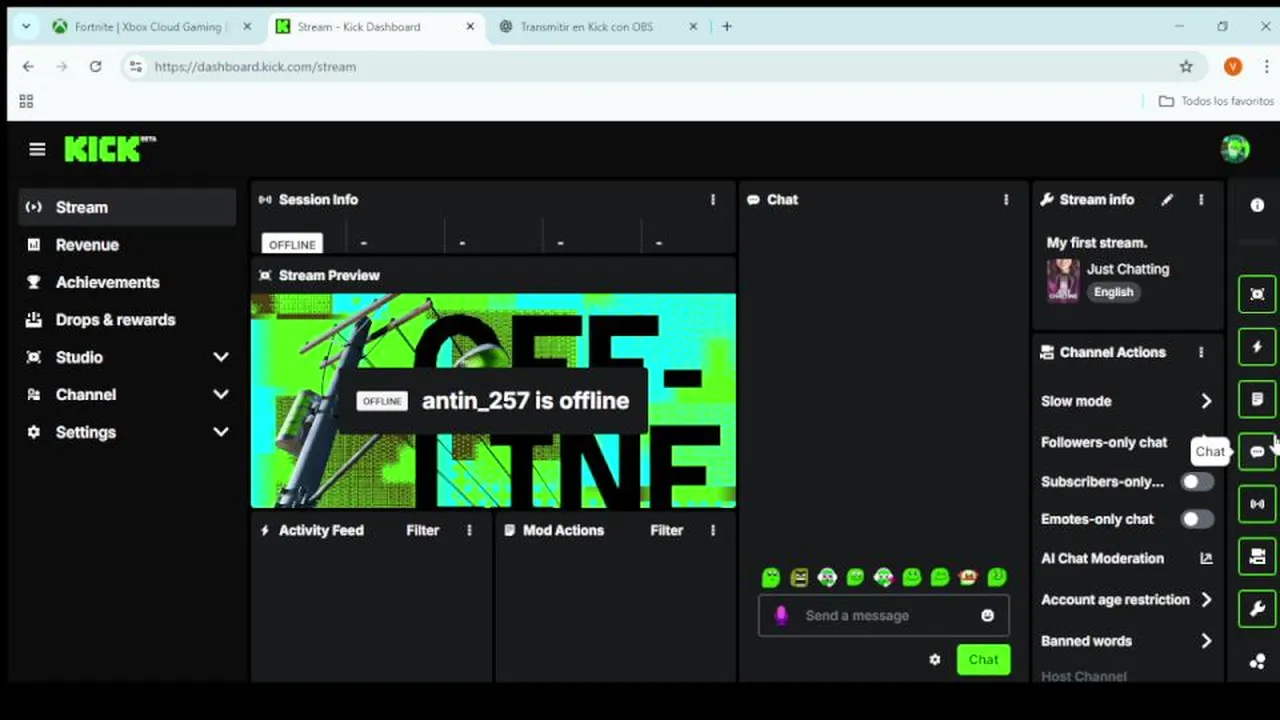Open Channel Actions options menu

coord(1201,352)
